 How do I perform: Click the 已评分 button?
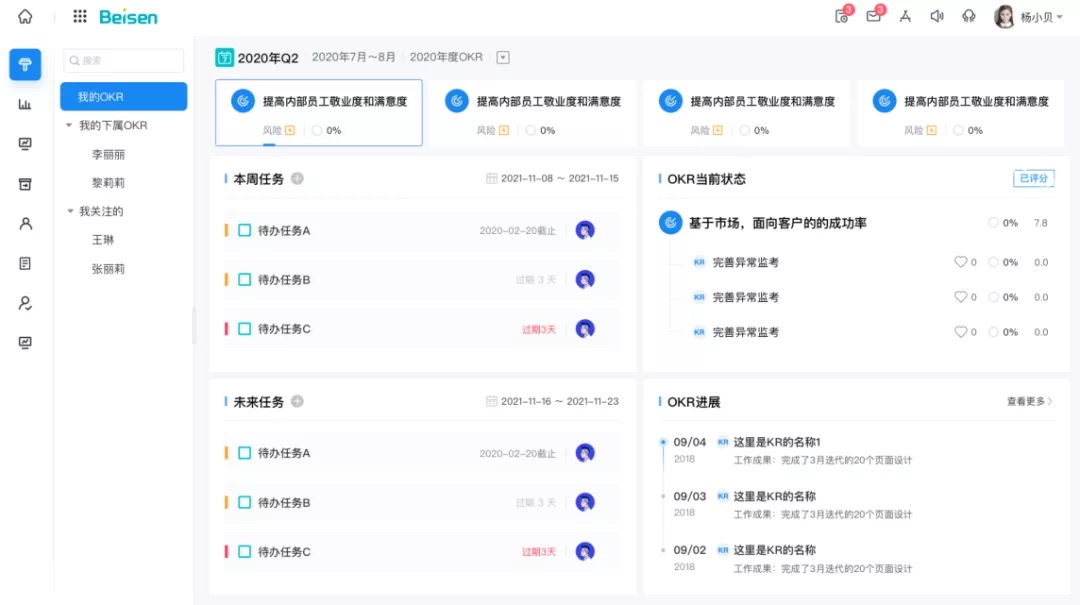(x=1033, y=178)
